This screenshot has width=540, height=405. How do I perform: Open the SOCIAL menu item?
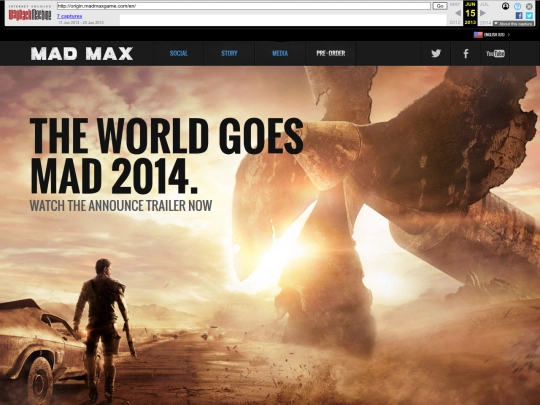pyautogui.click(x=178, y=53)
